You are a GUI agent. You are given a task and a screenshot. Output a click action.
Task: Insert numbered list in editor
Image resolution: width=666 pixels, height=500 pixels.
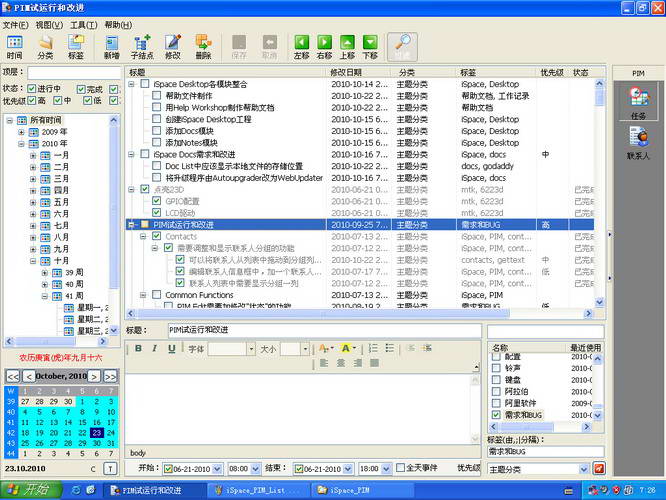coord(373,348)
